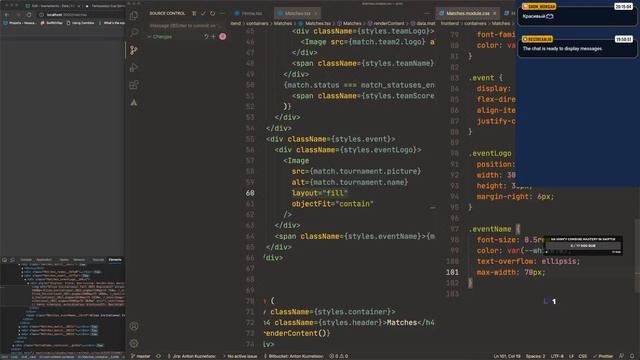Close the Matches.tsx tab
Screen dimensions: 640x360
click(316, 13)
